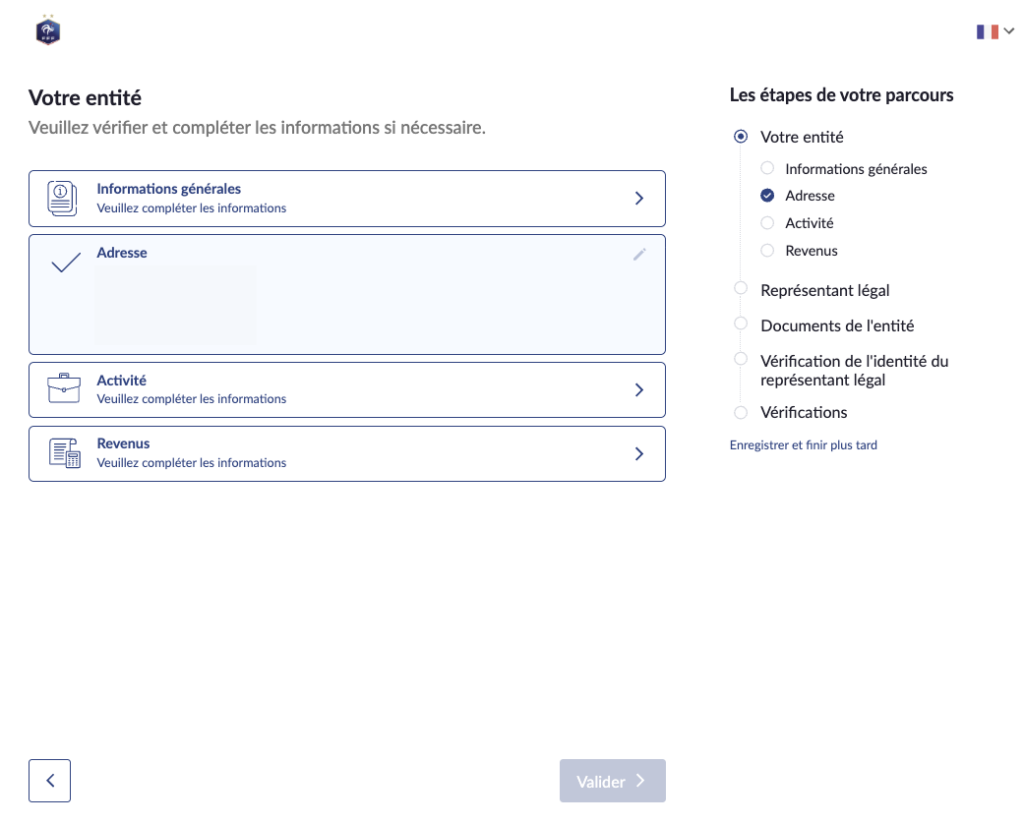
Task: Open the Adresse card title
Action: tap(122, 253)
